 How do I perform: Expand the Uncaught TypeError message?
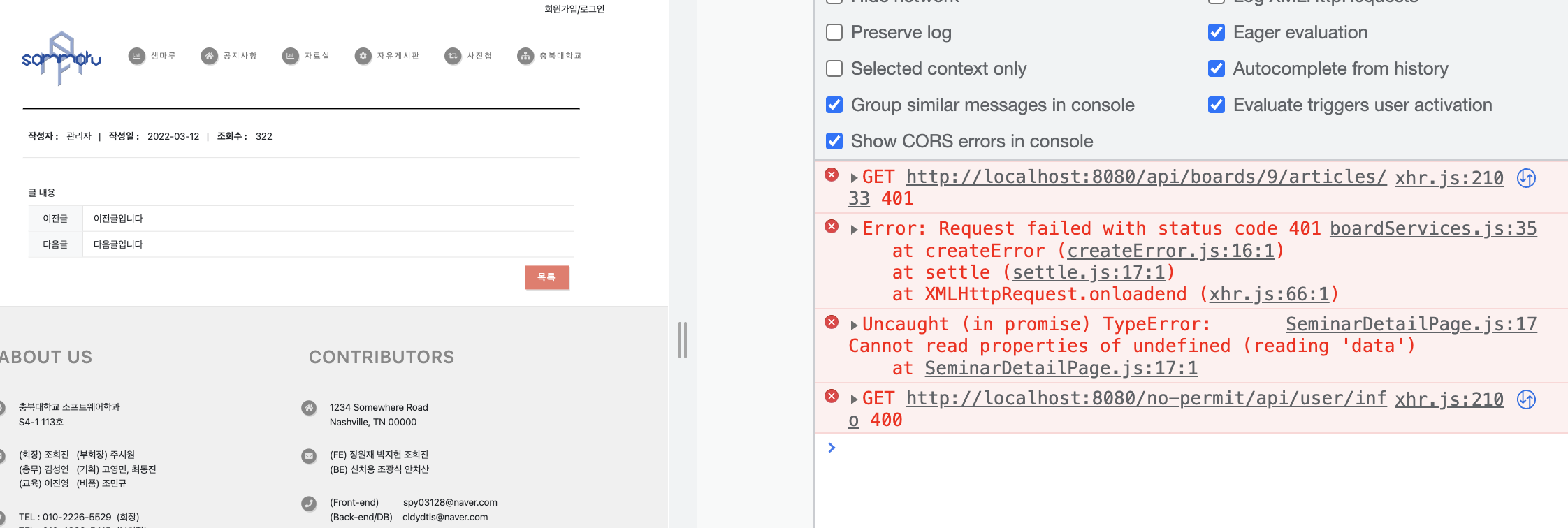(854, 325)
